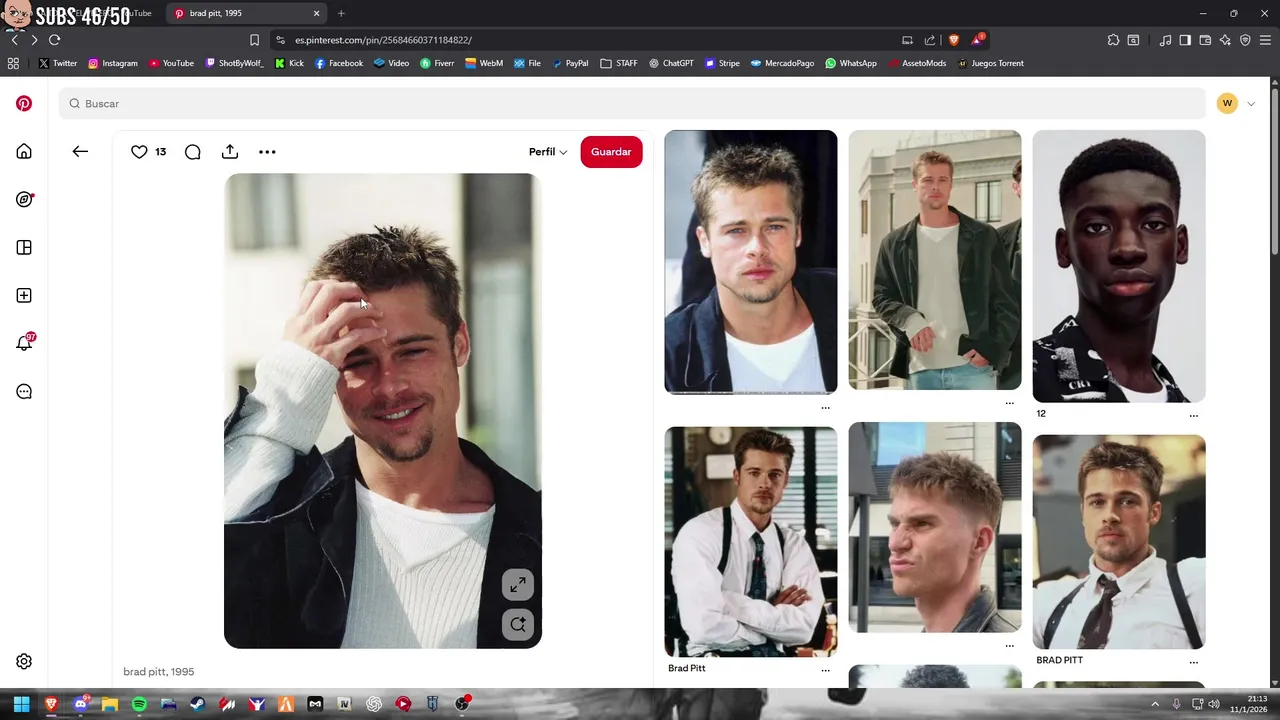Open Brave Wallet icon in toolbar
The image size is (1280, 720).
(1205, 40)
